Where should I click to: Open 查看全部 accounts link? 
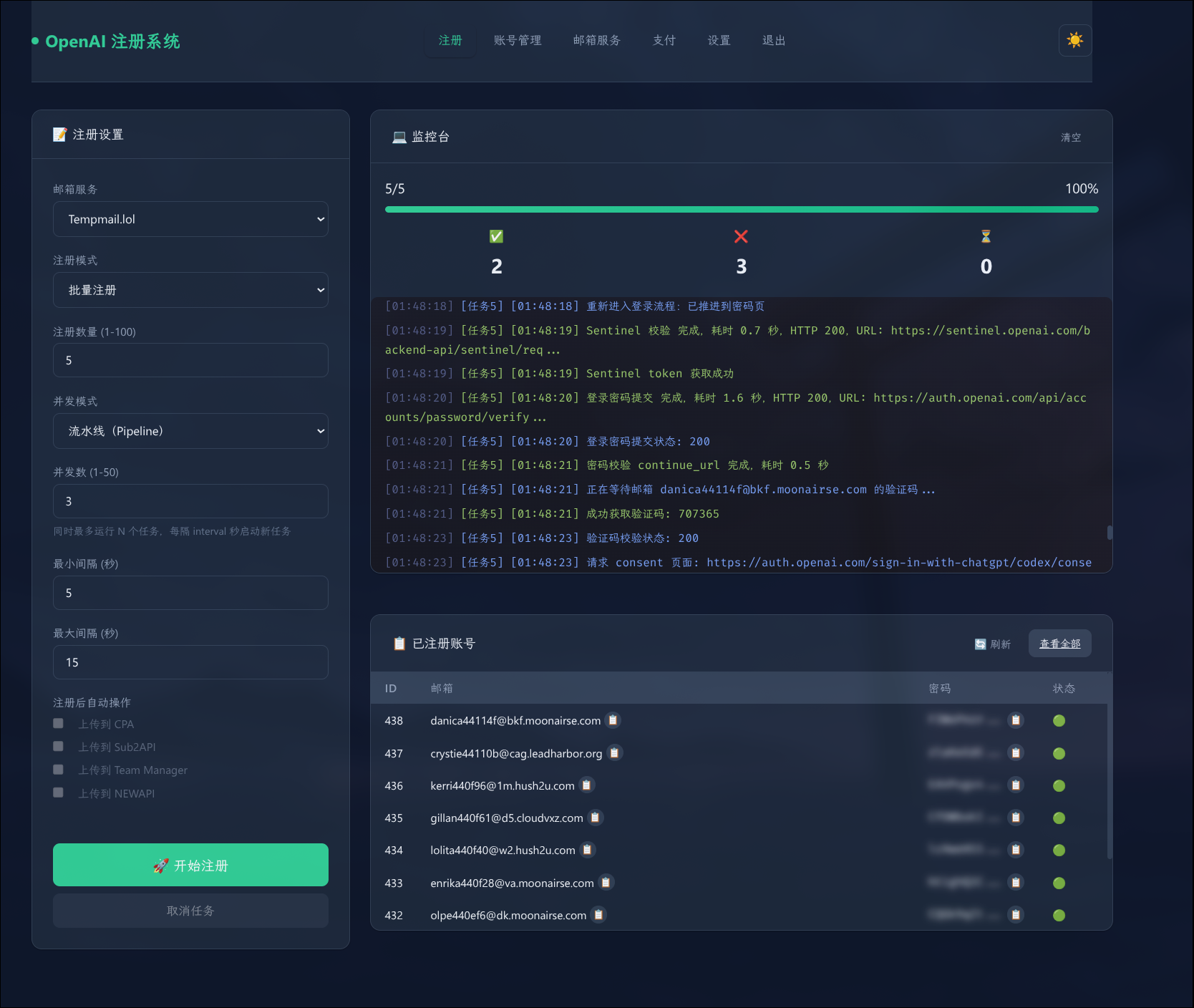pyautogui.click(x=1059, y=644)
